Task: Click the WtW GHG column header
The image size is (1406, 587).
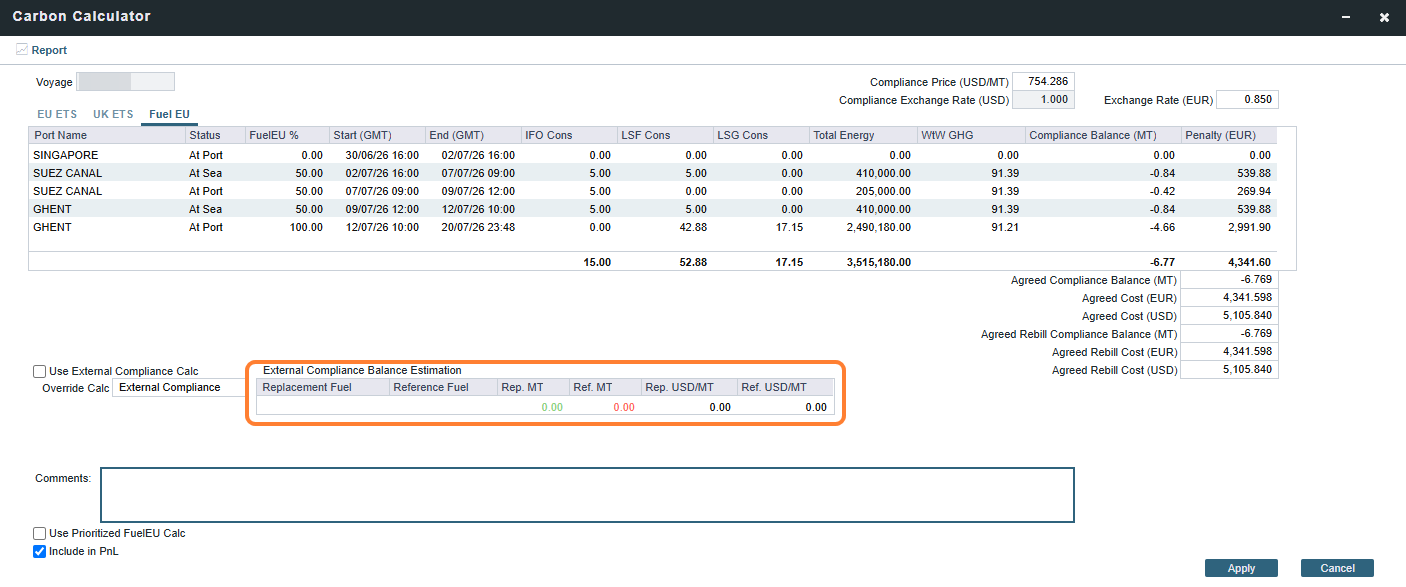Action: tap(971, 135)
